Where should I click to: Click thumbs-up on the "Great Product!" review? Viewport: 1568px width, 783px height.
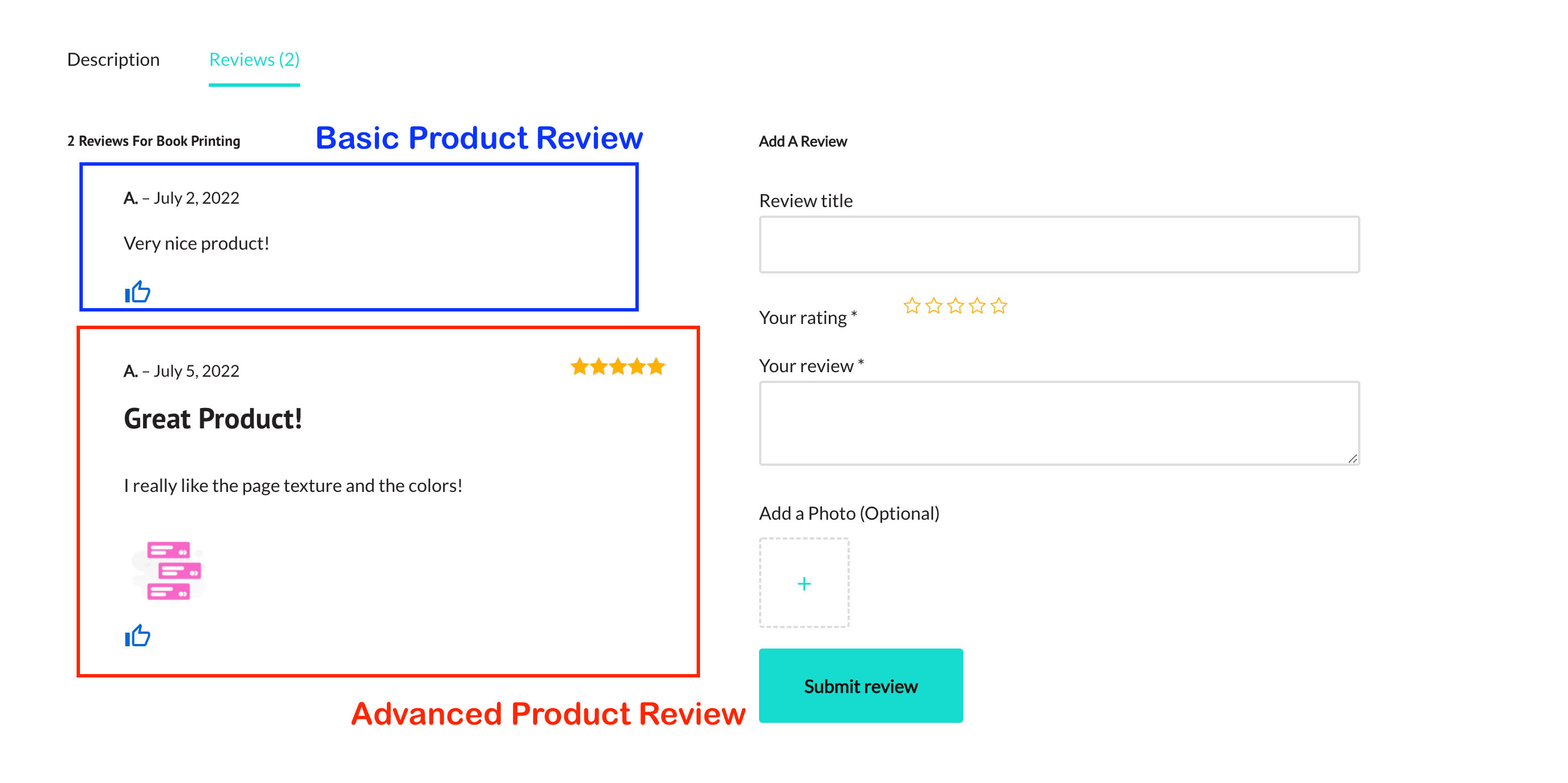(x=137, y=635)
